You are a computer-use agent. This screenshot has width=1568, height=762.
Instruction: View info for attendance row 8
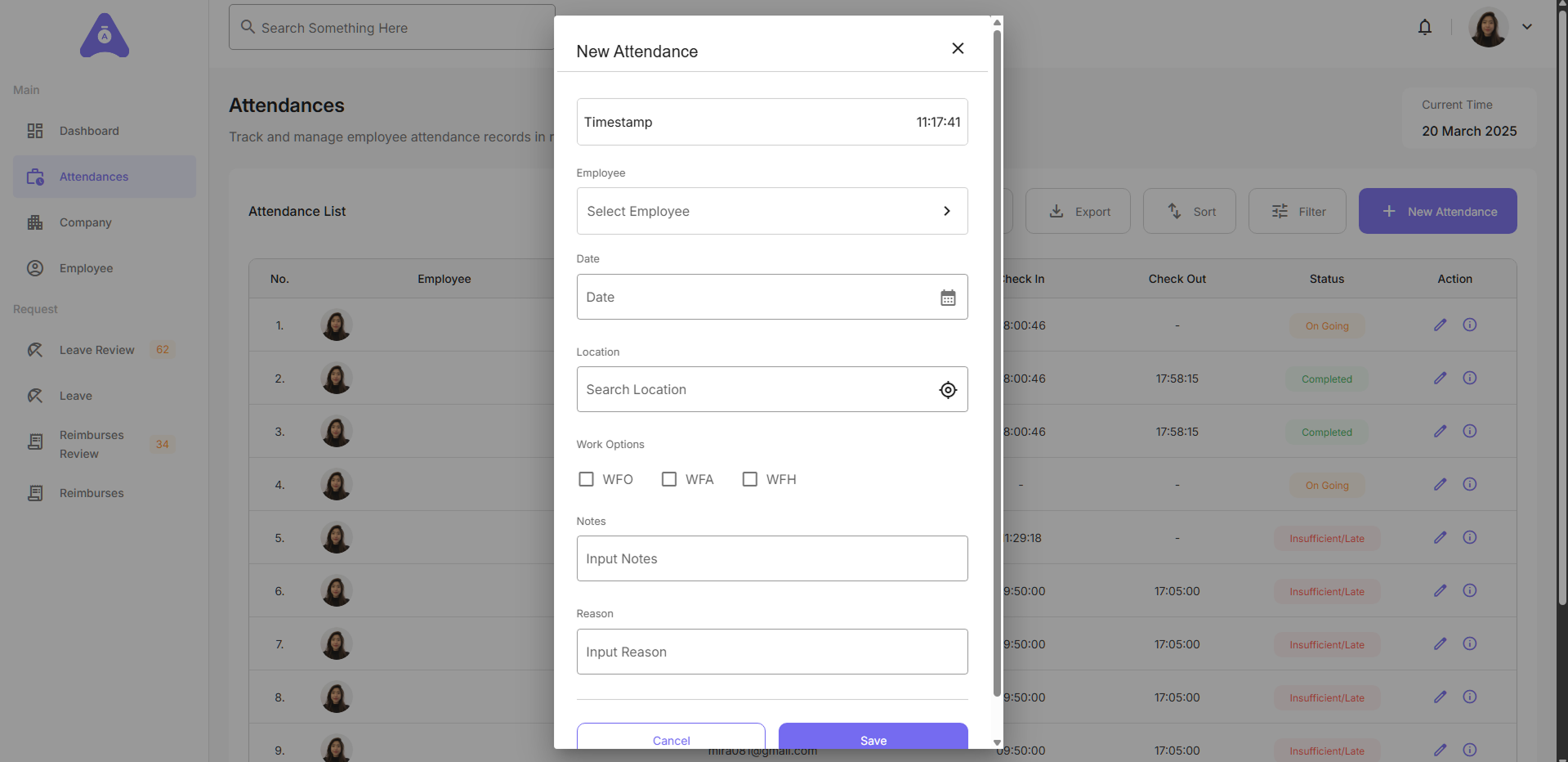tap(1470, 697)
